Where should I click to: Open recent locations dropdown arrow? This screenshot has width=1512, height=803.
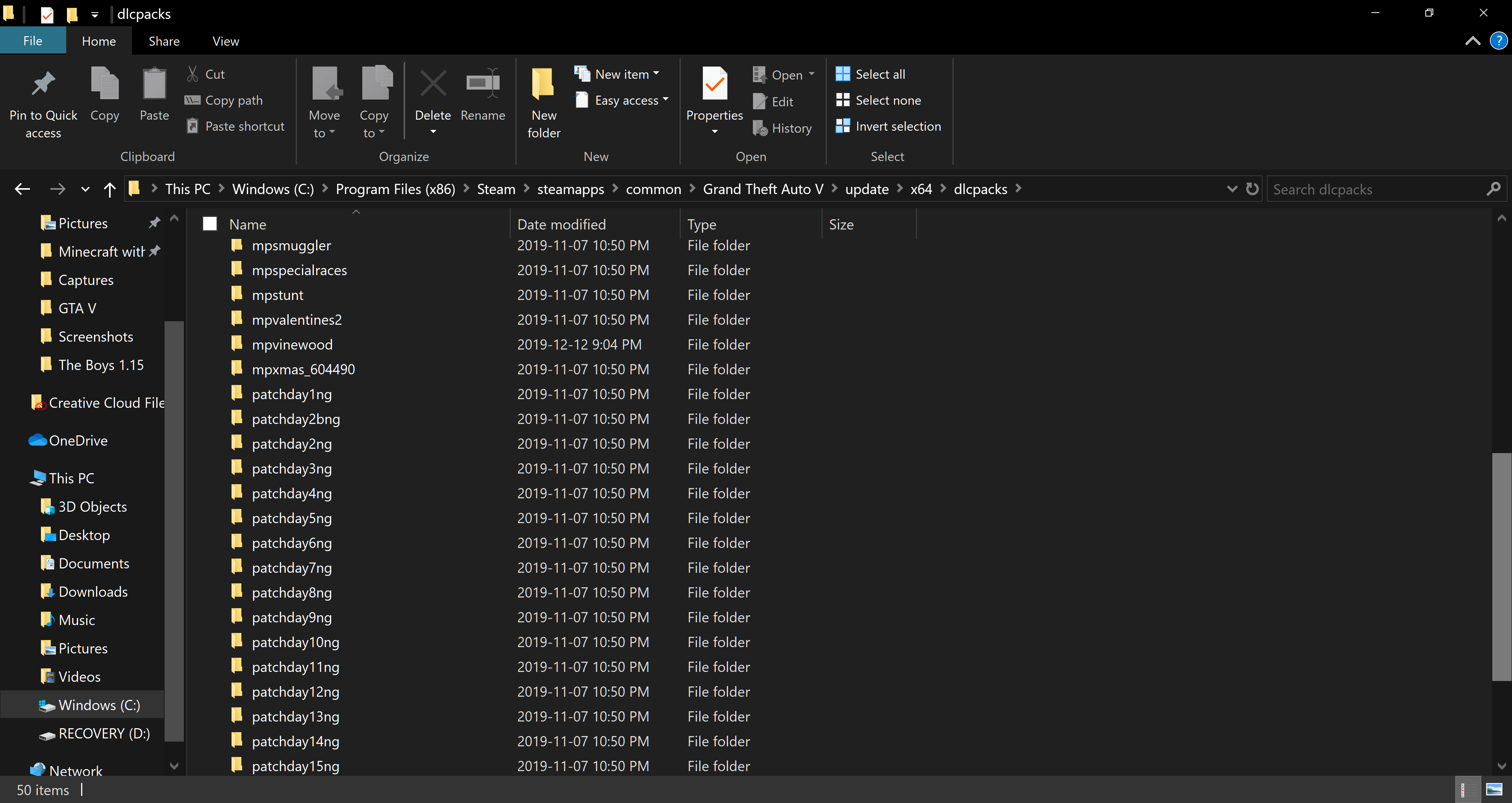point(85,189)
